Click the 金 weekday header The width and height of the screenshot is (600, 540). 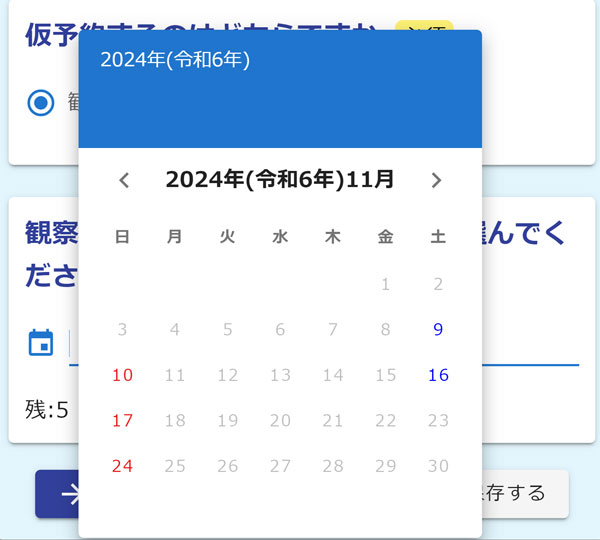point(386,237)
